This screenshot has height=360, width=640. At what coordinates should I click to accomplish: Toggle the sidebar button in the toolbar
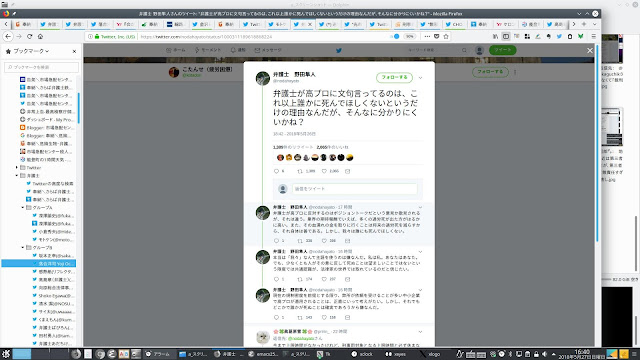click(x=506, y=36)
